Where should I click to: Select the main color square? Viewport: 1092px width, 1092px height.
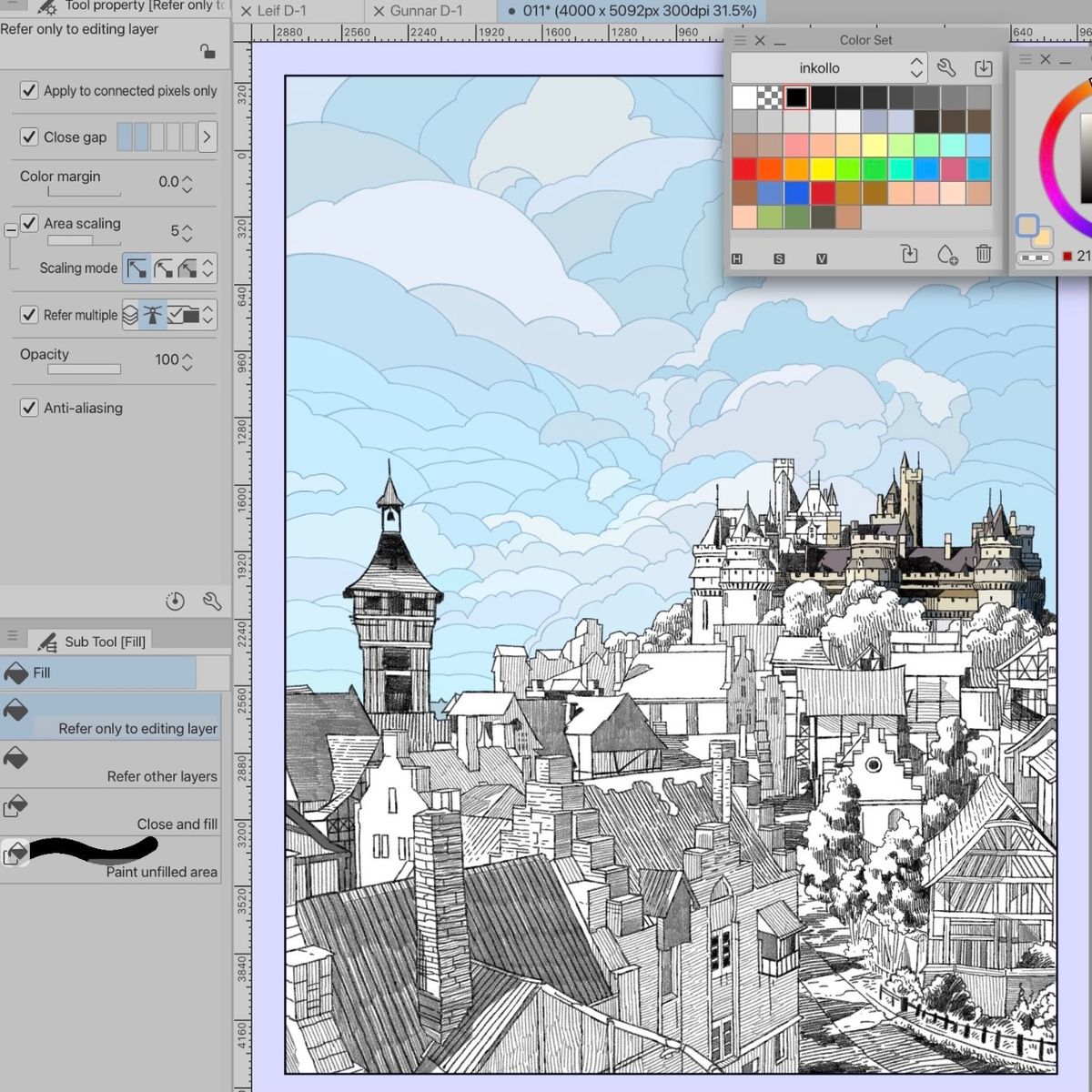pos(1026,226)
